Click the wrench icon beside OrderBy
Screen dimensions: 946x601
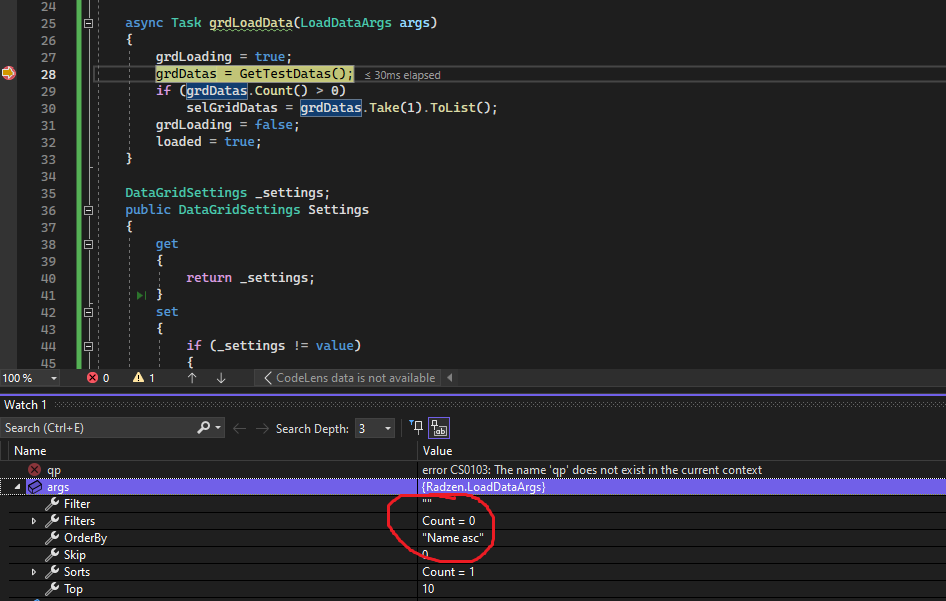click(52, 537)
